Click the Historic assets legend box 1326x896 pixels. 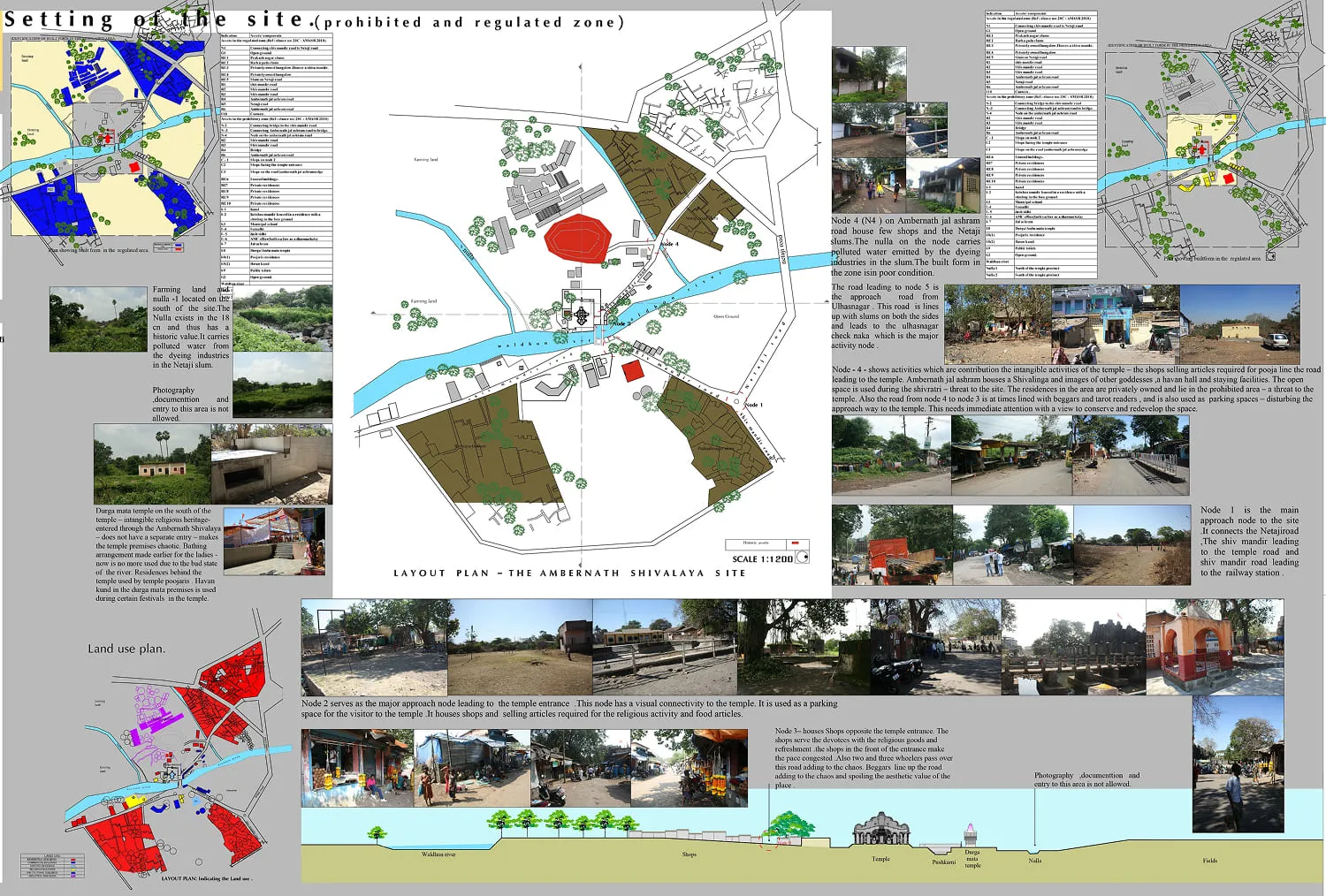(x=766, y=543)
